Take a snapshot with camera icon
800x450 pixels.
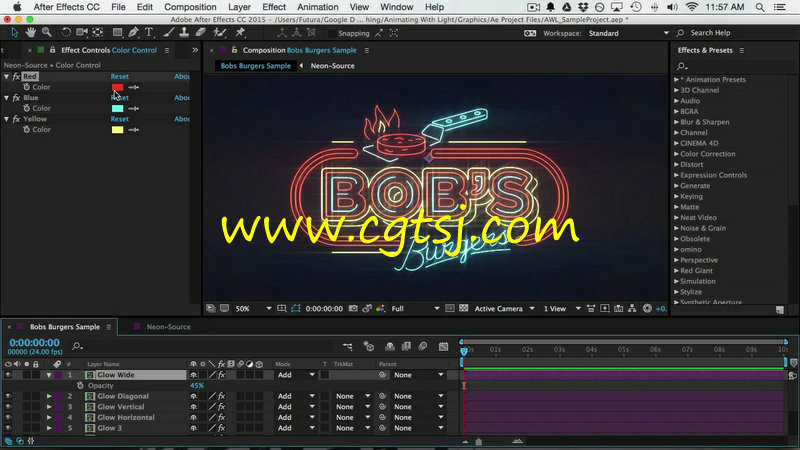pyautogui.click(x=353, y=309)
